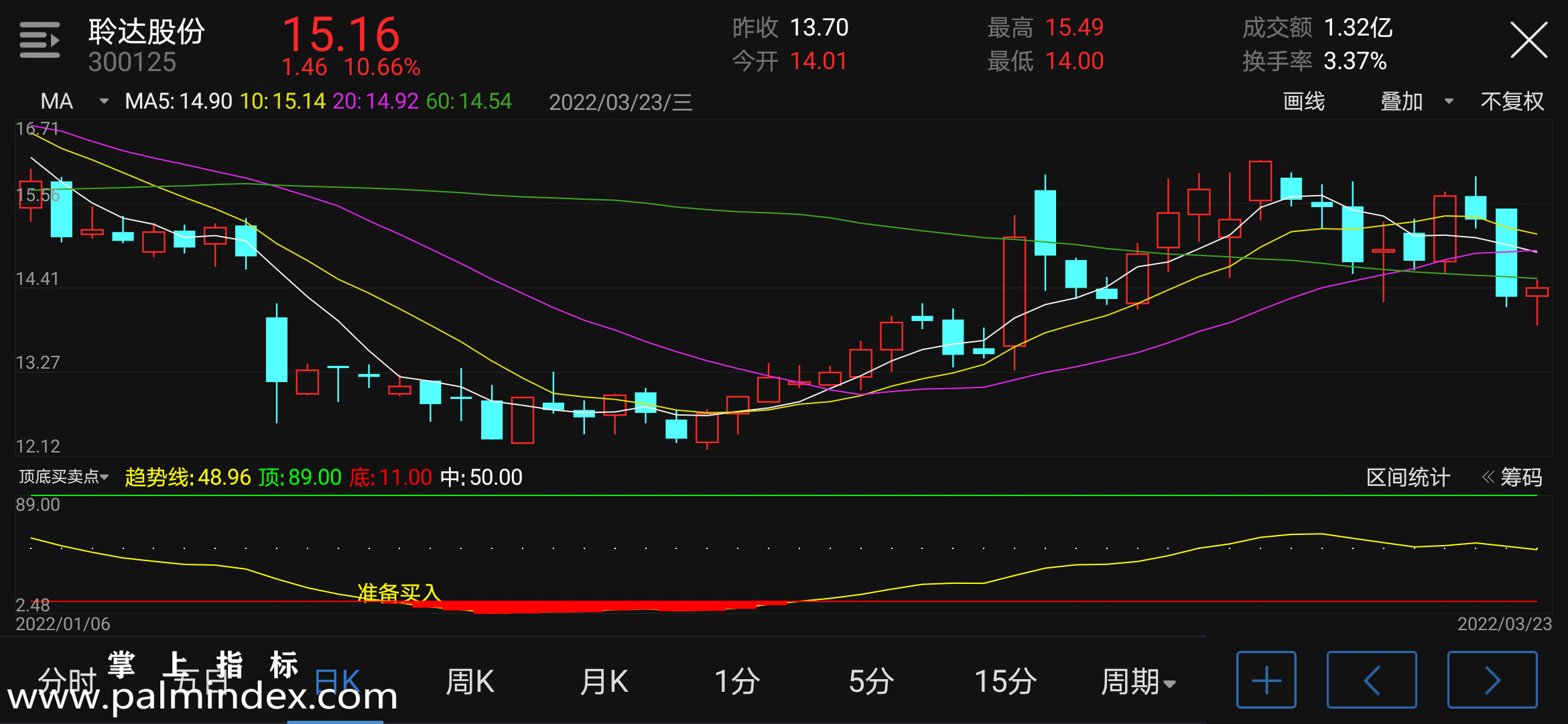The width and height of the screenshot is (1568, 724).
Task: Click the 趋势线: 48.96 label
Action: click(188, 477)
